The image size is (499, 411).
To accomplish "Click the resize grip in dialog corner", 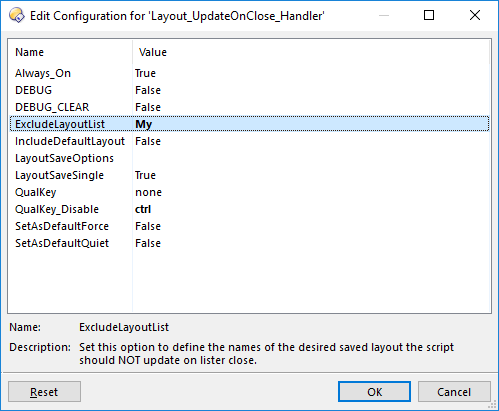I will [492, 405].
